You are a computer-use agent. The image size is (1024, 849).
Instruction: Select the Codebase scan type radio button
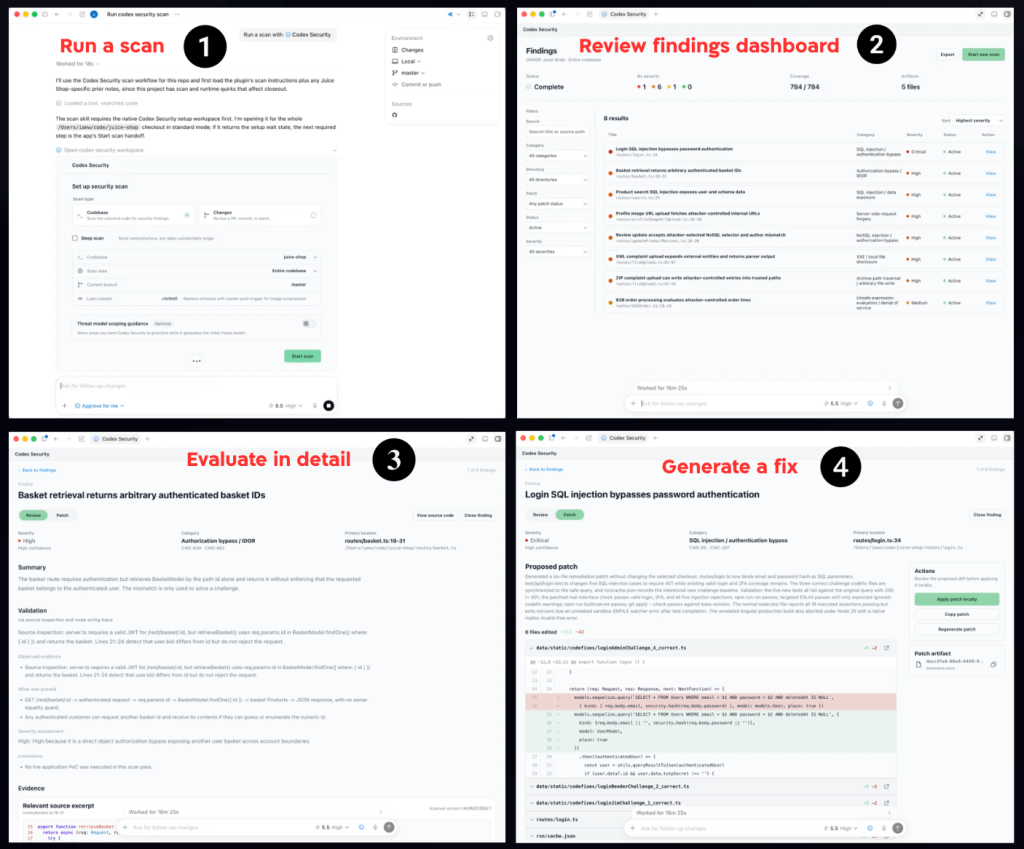187,215
